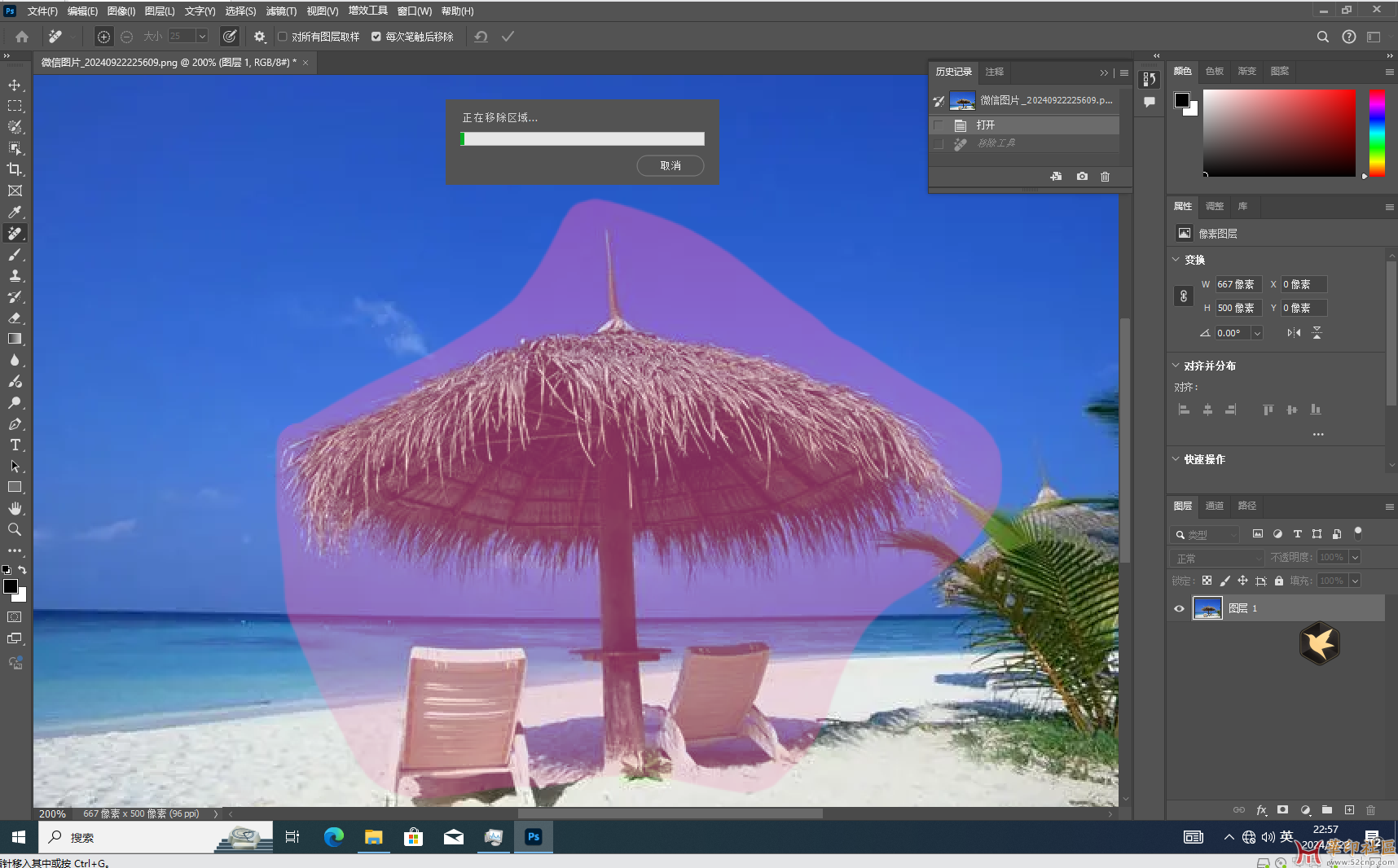Select the Gradient tool
Screen dimensions: 1398x868
[x=15, y=339]
